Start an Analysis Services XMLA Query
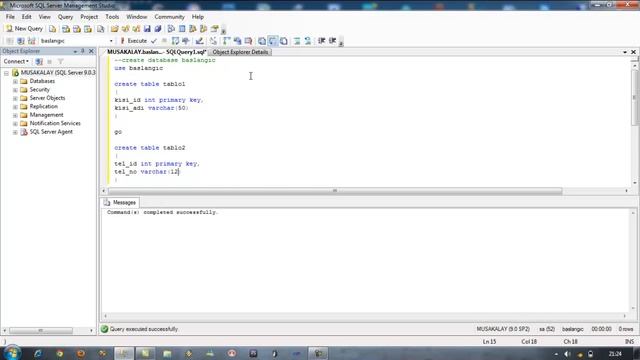Viewport: 640px width, 360px height. pyautogui.click(x=88, y=29)
